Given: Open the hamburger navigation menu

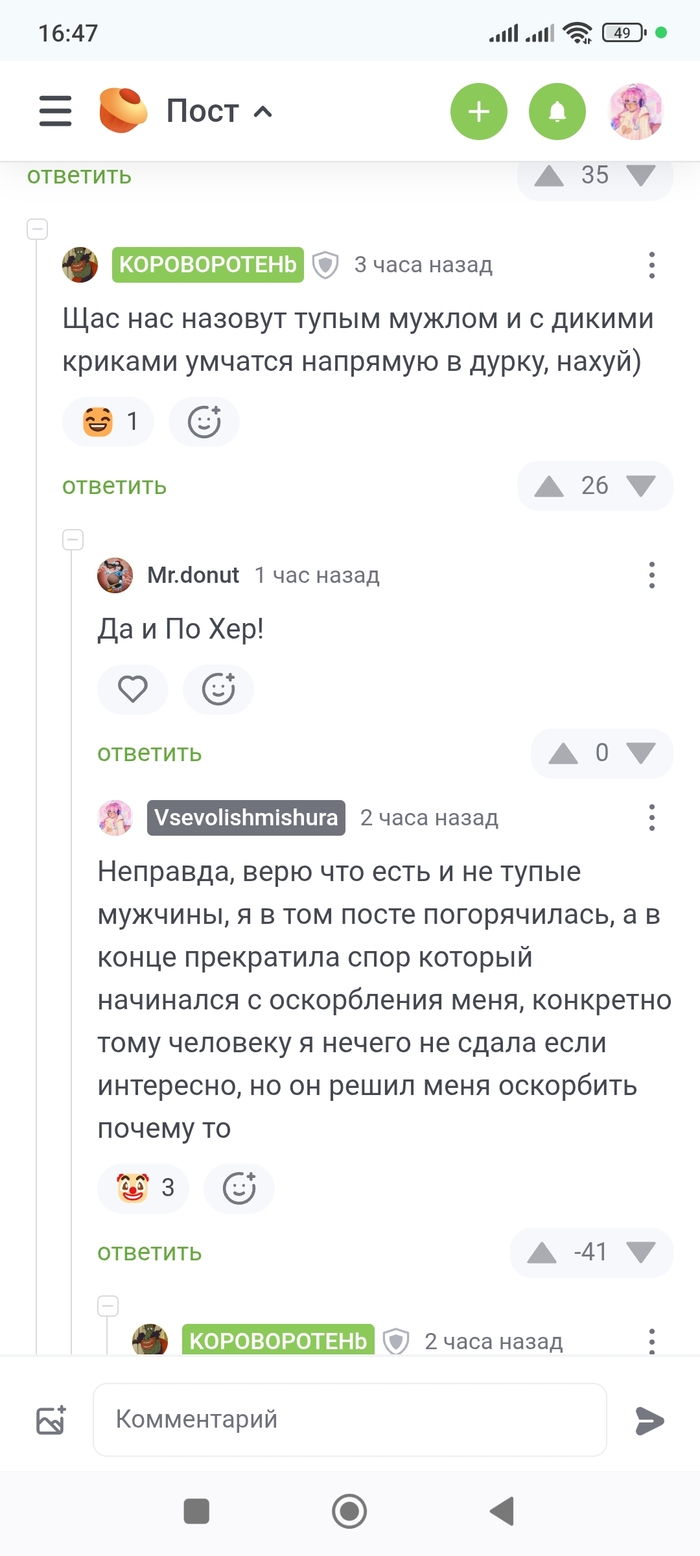Looking at the screenshot, I should point(56,111).
